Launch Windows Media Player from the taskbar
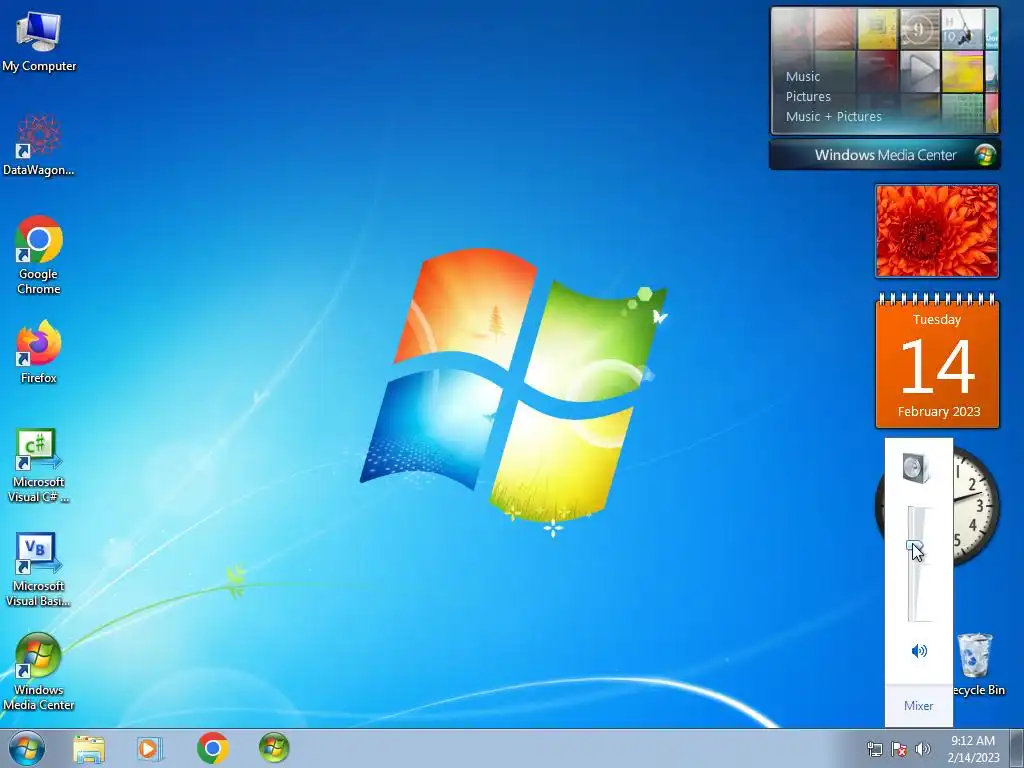The height and width of the screenshot is (768, 1024). pos(150,748)
